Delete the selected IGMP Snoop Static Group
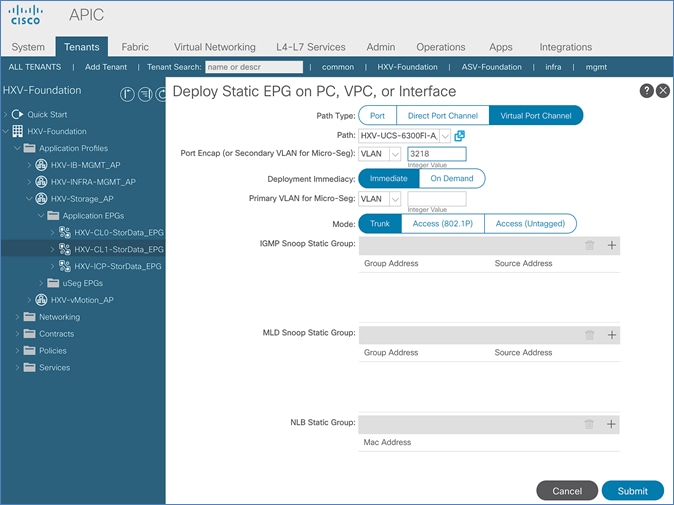This screenshot has height=505, width=674. (590, 245)
